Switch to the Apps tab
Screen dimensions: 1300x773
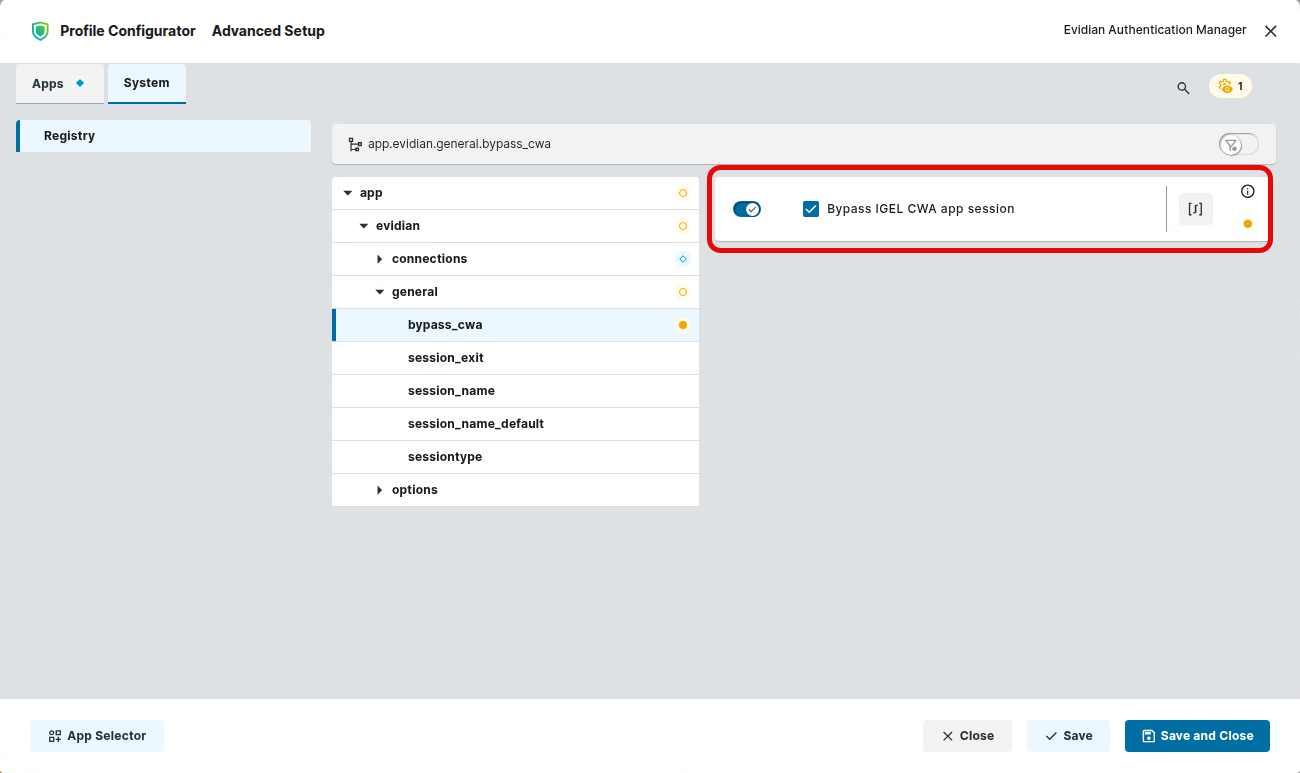click(60, 84)
